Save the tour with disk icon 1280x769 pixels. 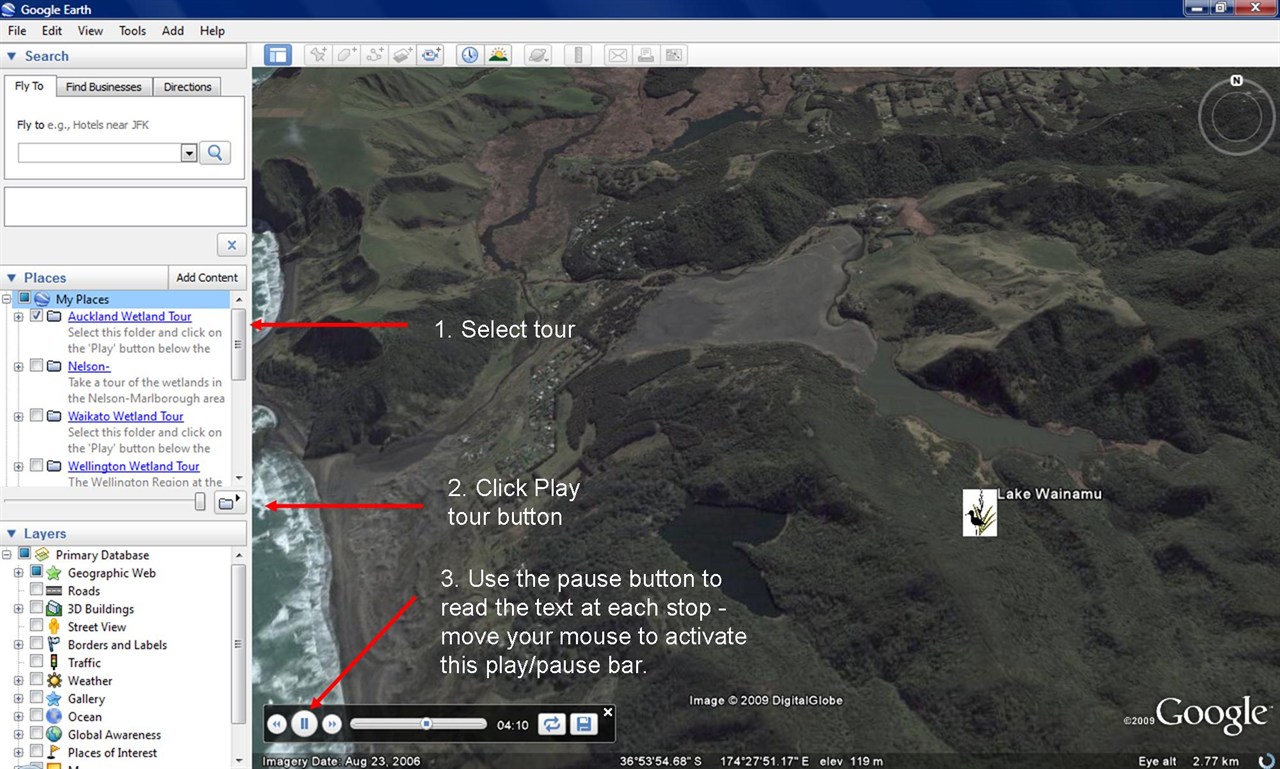coord(583,724)
